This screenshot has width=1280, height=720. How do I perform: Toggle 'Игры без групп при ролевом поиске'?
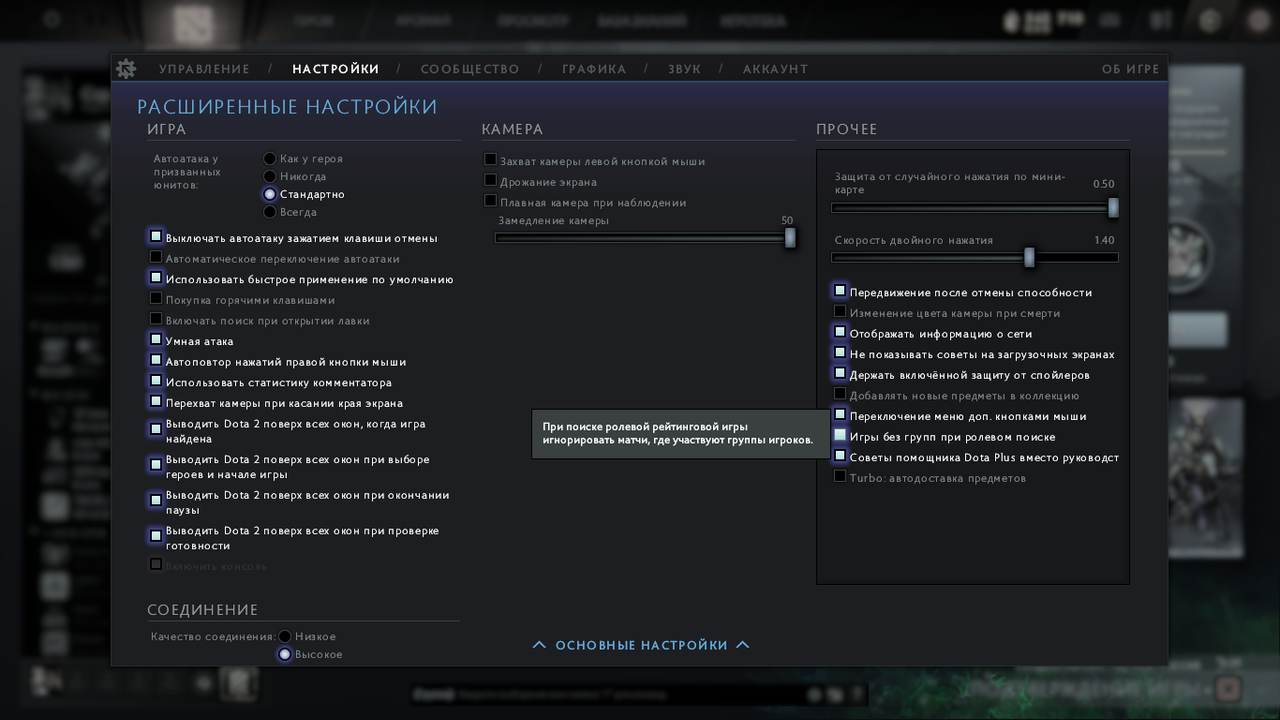click(x=840, y=435)
